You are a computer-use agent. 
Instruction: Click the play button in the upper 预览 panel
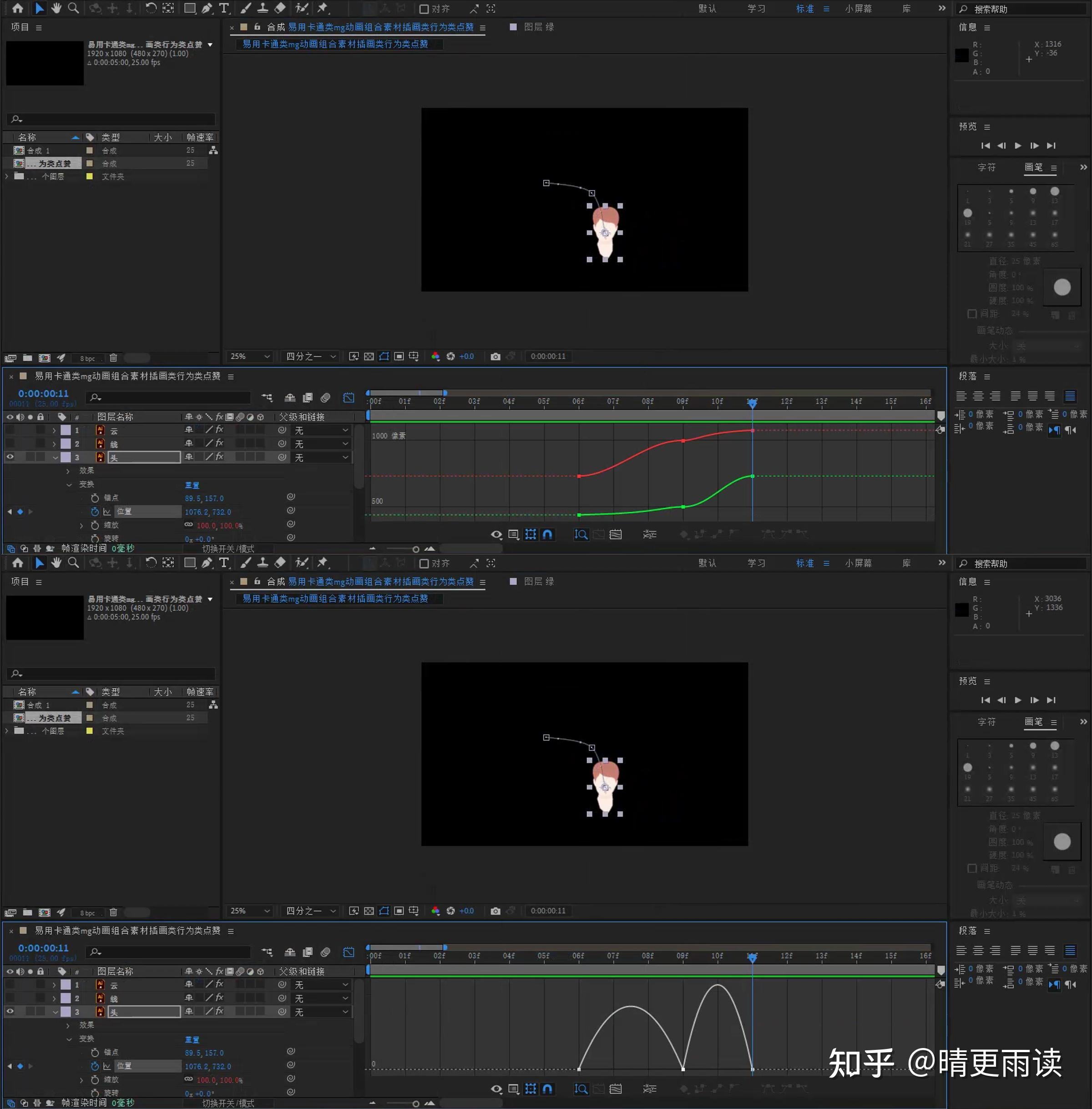[1018, 146]
